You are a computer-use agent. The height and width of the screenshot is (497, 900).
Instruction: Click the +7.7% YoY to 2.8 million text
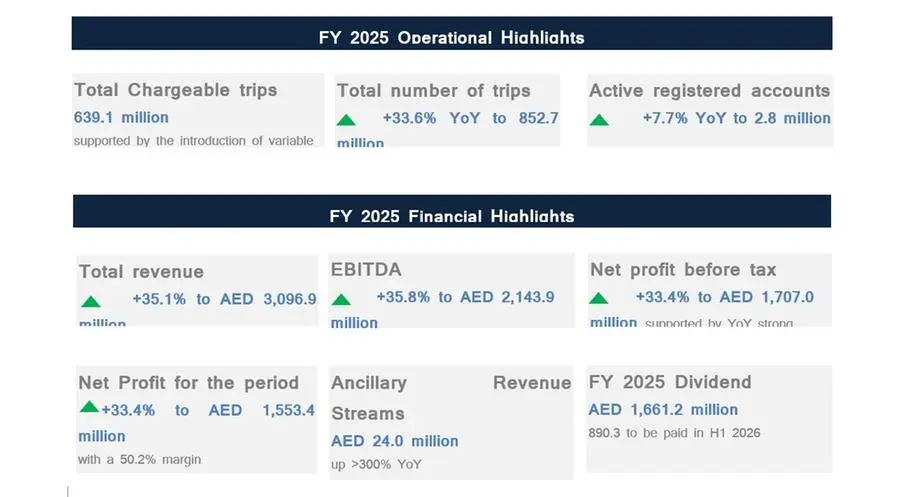coord(736,118)
